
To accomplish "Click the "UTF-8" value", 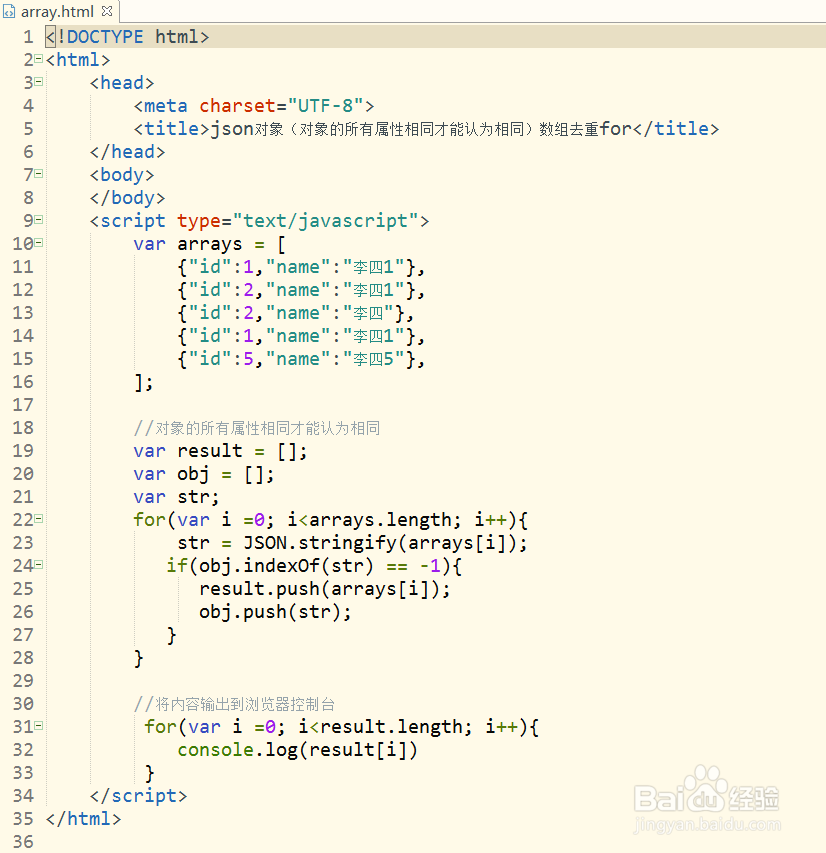I will coord(325,106).
